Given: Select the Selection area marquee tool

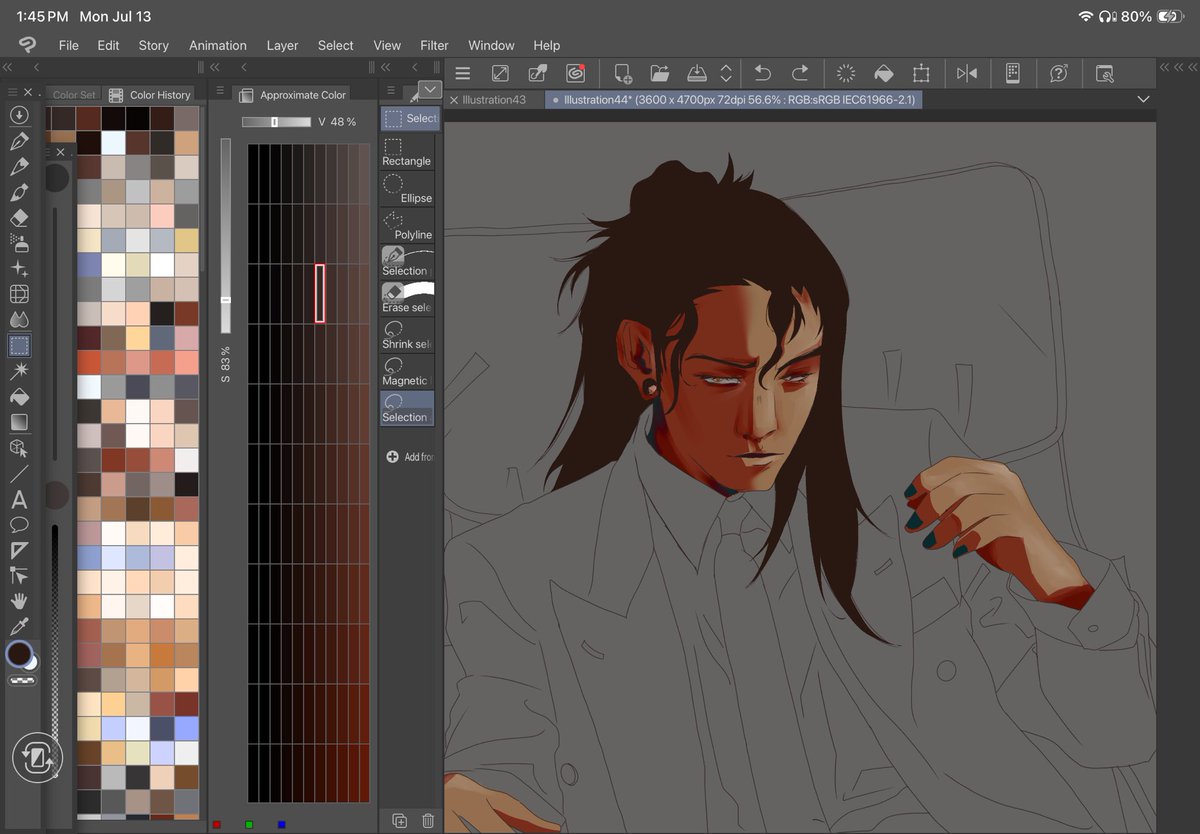Looking at the screenshot, I should coord(19,346).
